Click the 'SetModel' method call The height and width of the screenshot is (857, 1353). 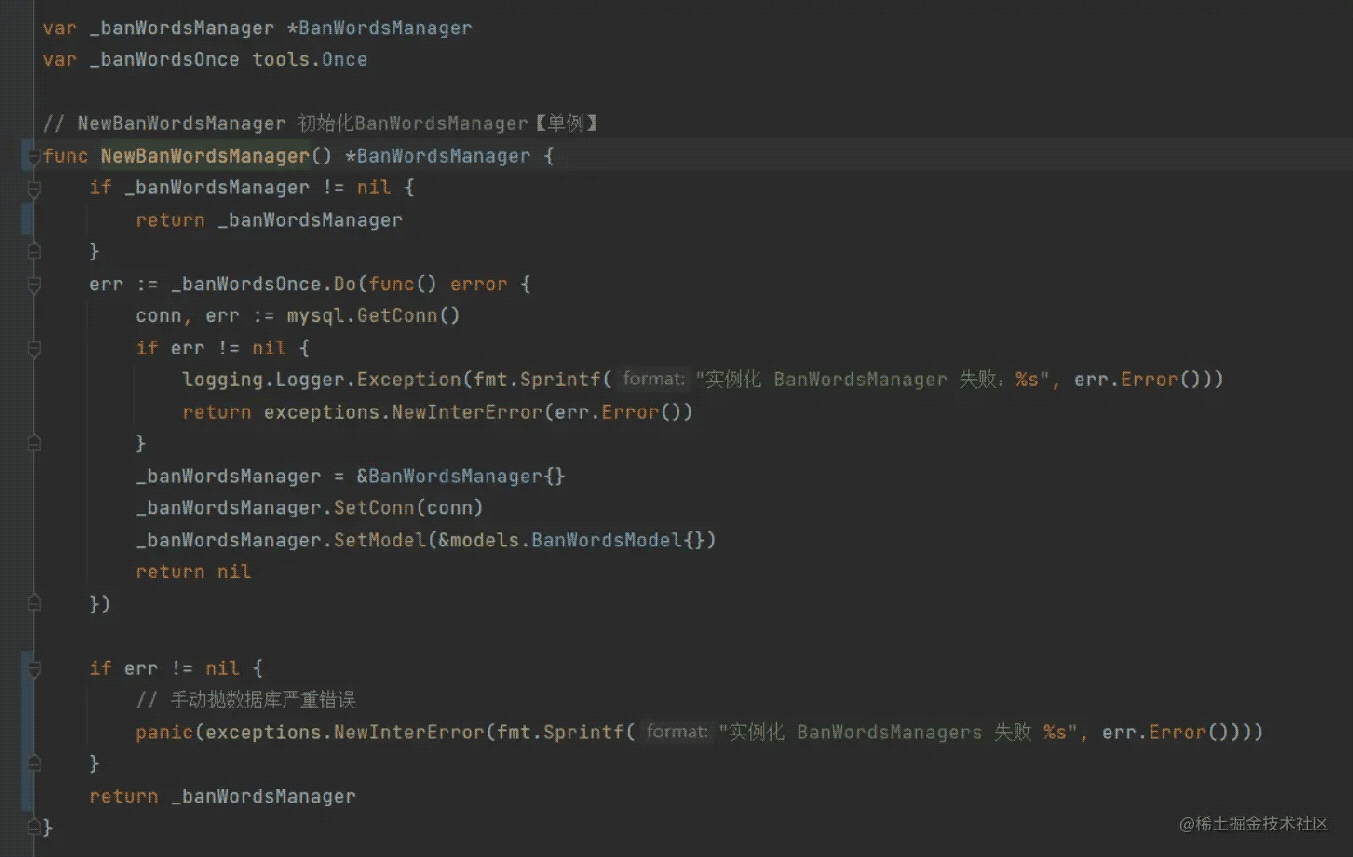(379, 540)
